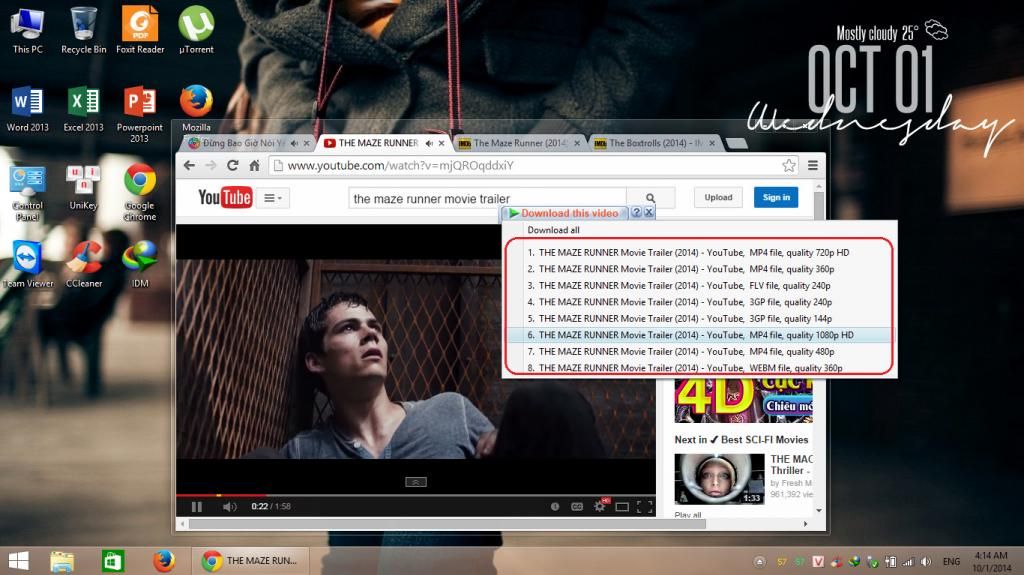Click the address bar URL
The image size is (1024, 575).
(x=400, y=165)
